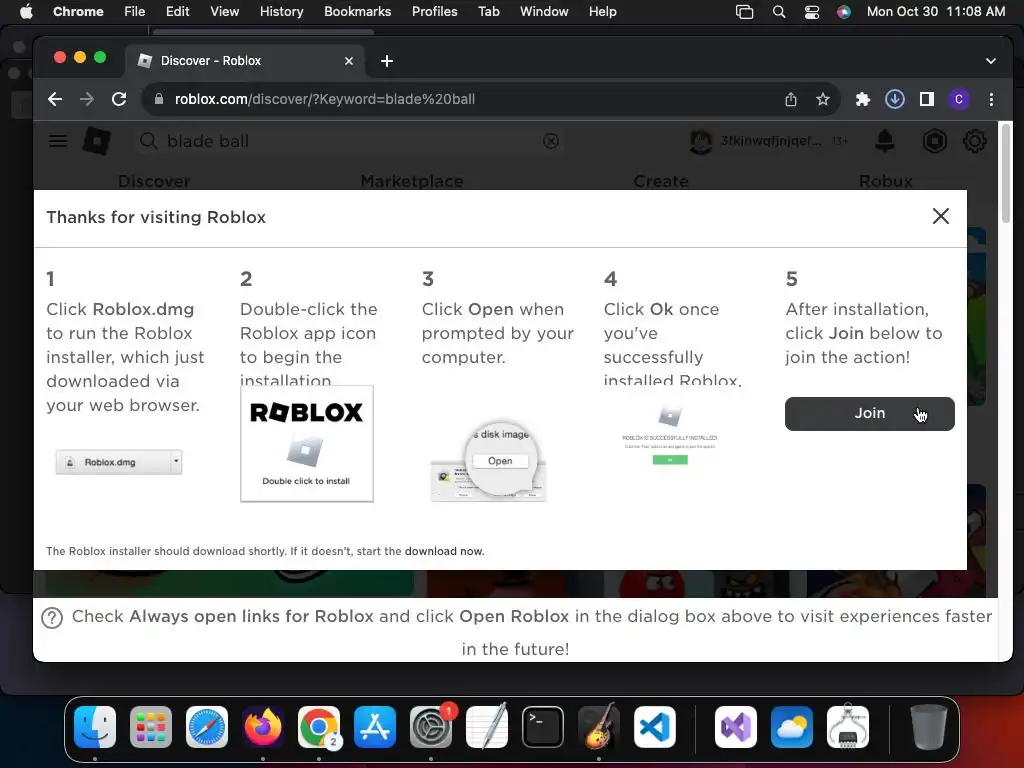Click the site padlock icon

[x=158, y=99]
